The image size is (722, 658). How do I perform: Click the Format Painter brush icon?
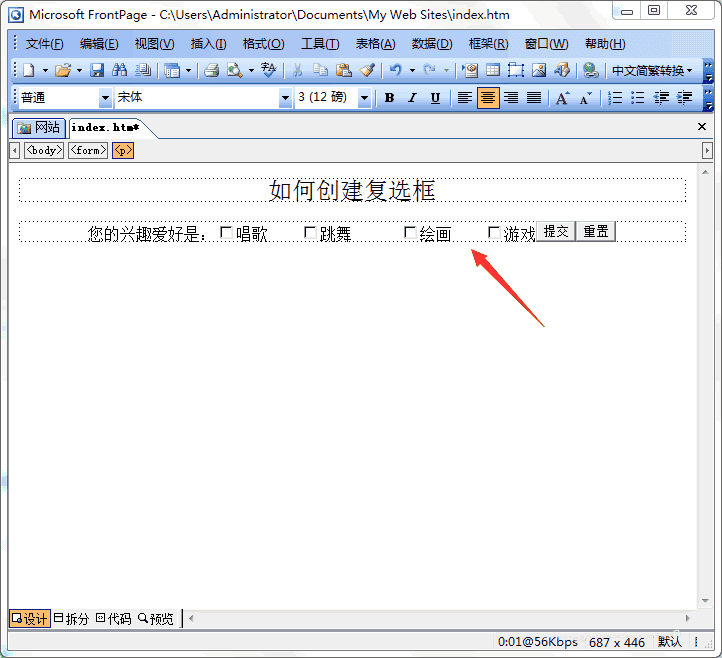point(367,70)
